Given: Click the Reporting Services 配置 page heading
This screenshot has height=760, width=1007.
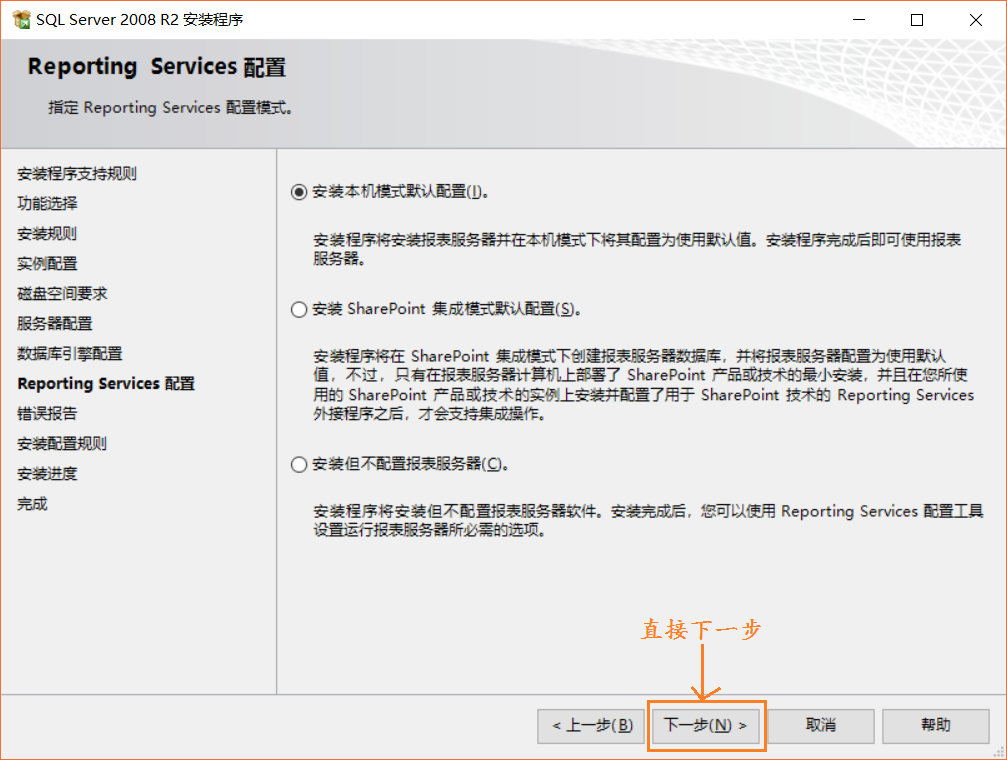Looking at the screenshot, I should (x=157, y=67).
